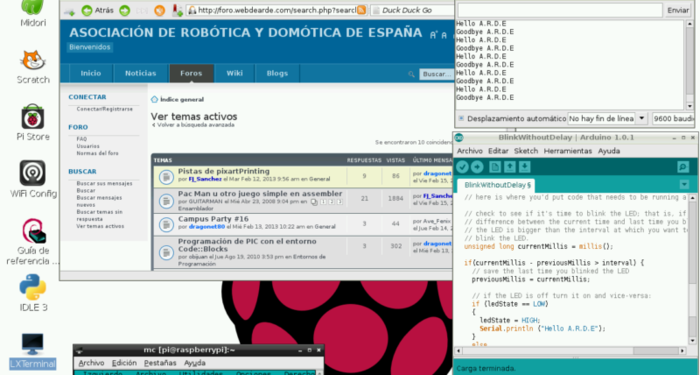Go to the Inicio tab on forum
Viewport: 700px width, 375px height.
click(91, 74)
